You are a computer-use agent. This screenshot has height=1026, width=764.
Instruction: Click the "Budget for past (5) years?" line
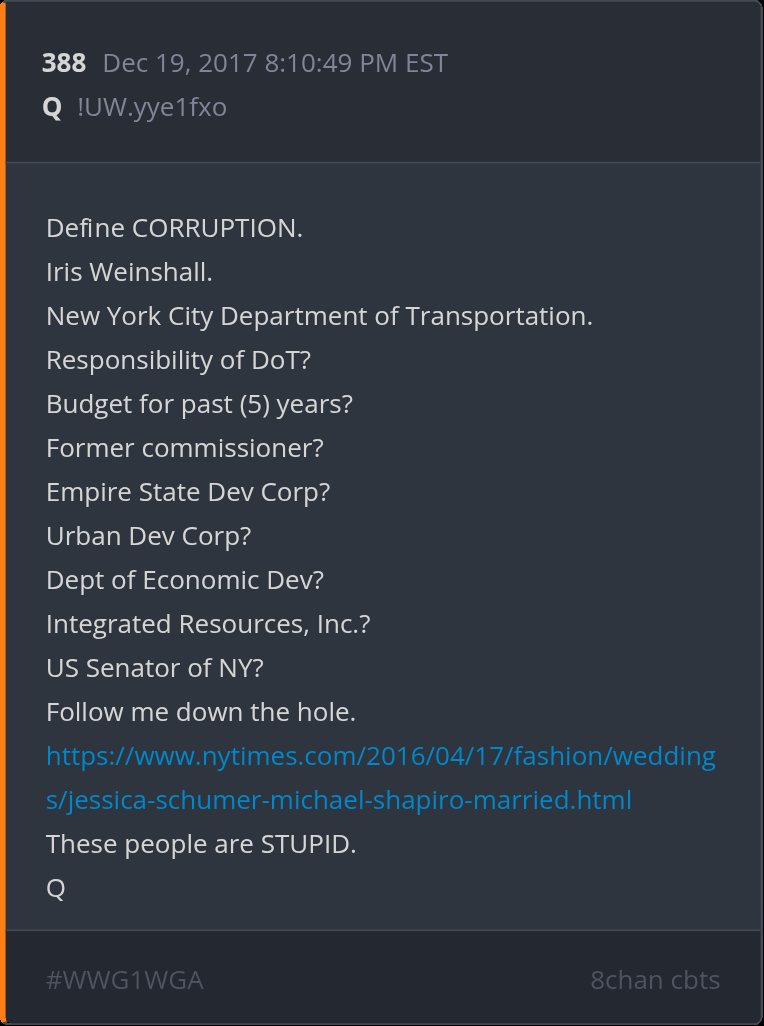point(199,404)
